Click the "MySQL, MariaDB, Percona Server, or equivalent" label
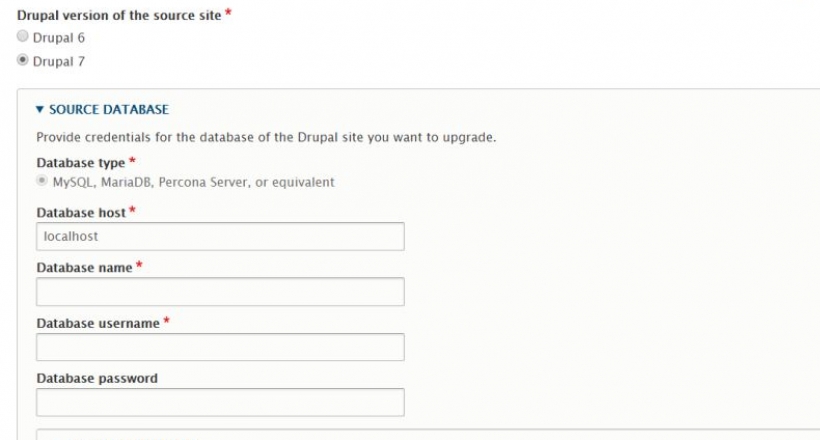The height and width of the screenshot is (440, 820). tap(193, 182)
